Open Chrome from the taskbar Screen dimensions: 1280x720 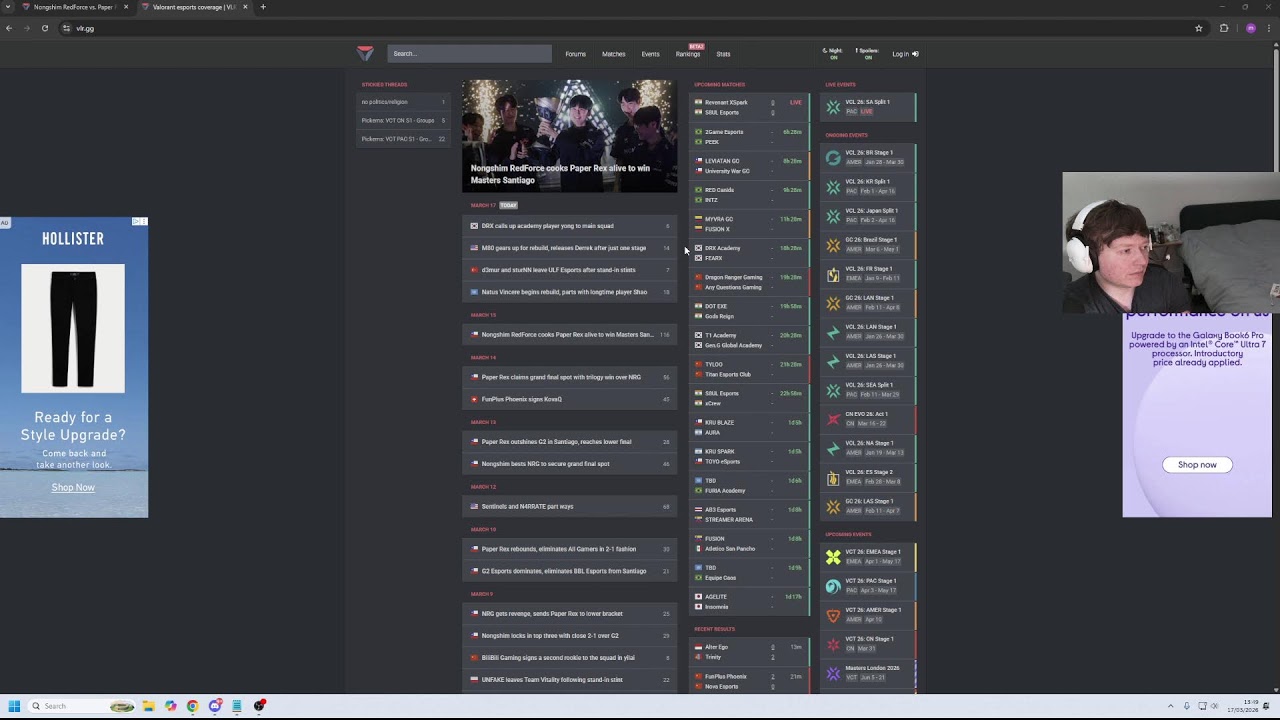192,706
